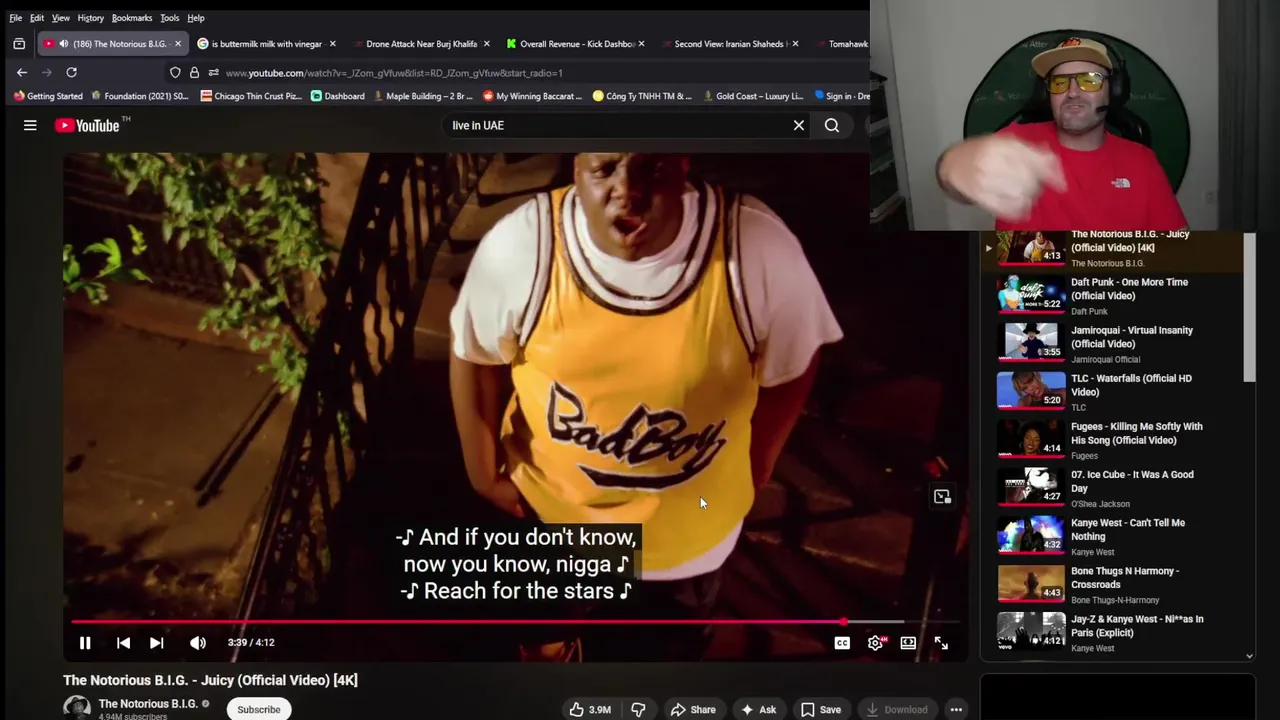Subscribe to The Notorious B.I.G. channel
Screen dimensions: 1280x720
pos(259,709)
